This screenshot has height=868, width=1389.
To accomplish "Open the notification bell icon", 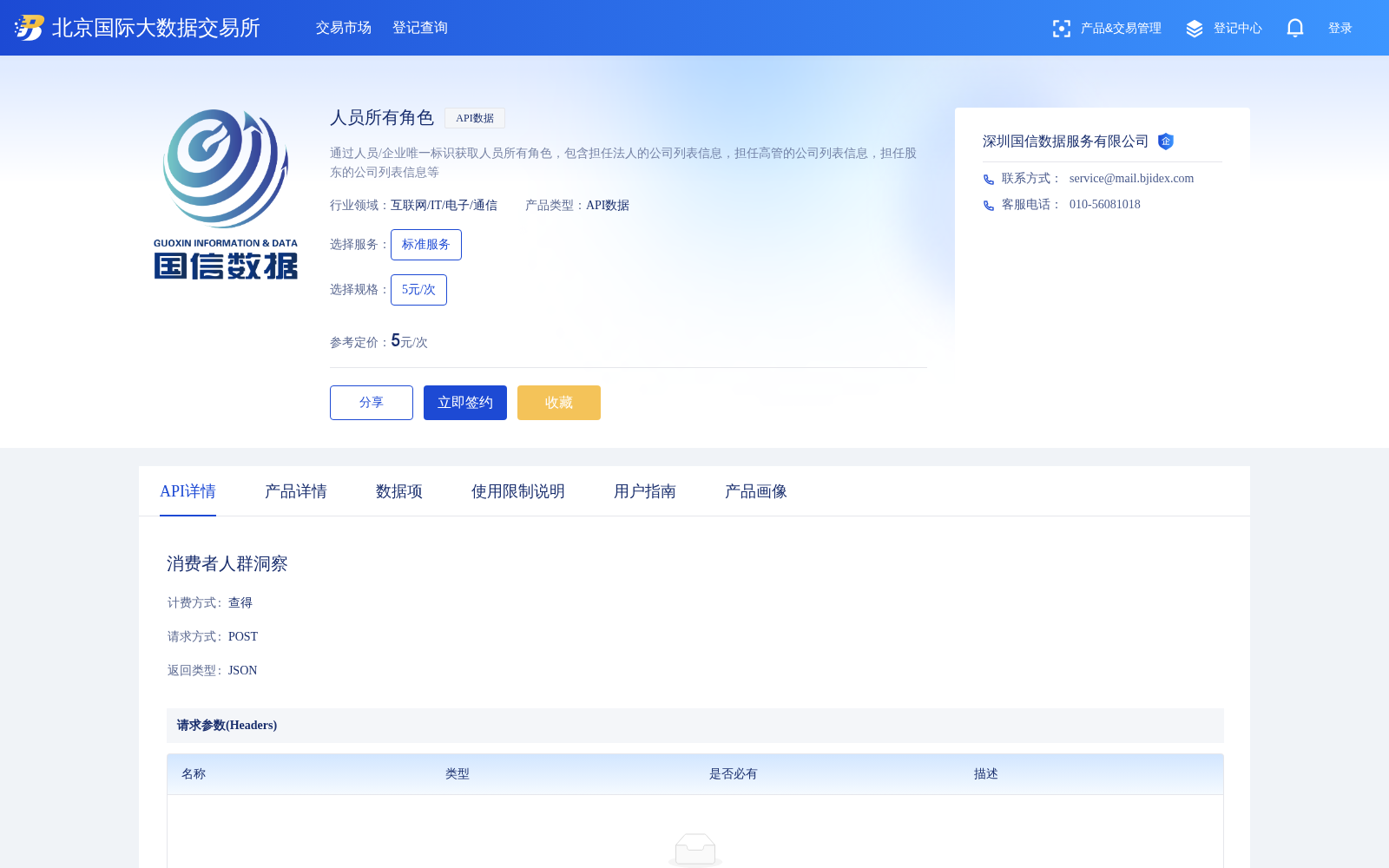I will pyautogui.click(x=1295, y=28).
